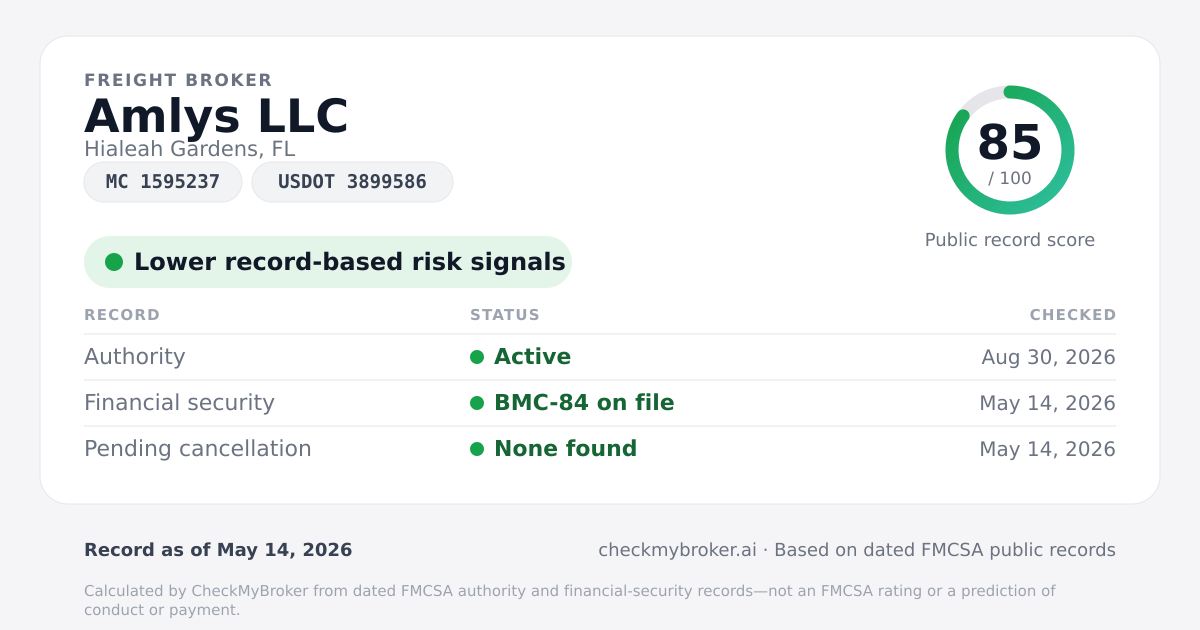This screenshot has height=630, width=1200.
Task: Click the Amlys LLC company name
Action: [216, 116]
